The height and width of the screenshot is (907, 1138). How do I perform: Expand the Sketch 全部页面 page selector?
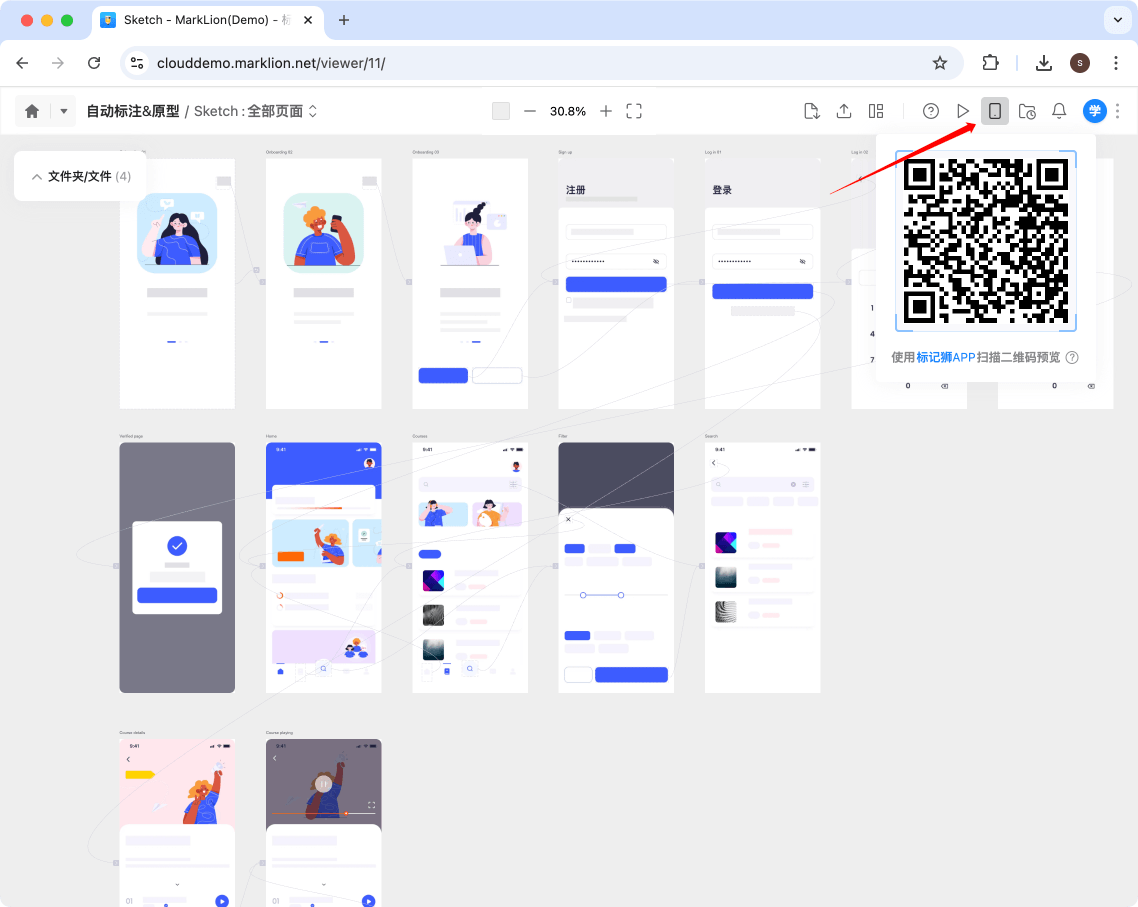pos(312,111)
